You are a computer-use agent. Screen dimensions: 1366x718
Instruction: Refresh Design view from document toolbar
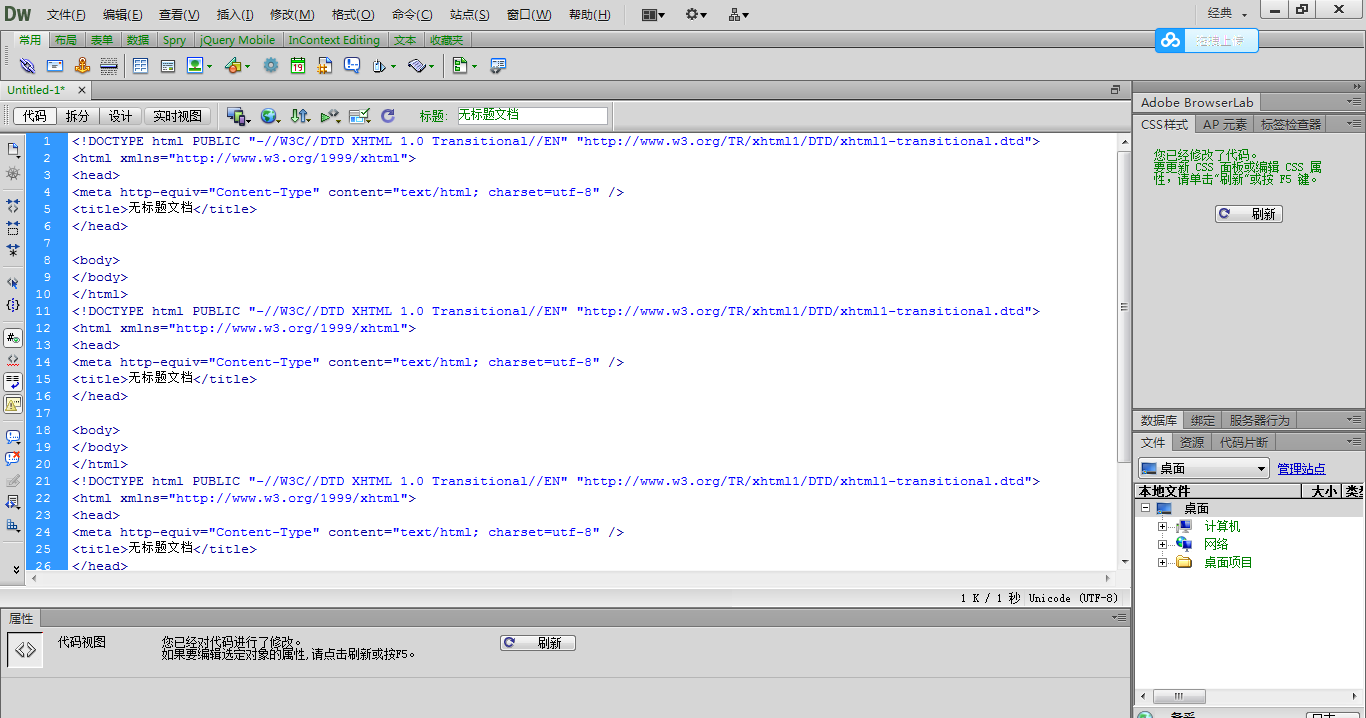tap(388, 116)
